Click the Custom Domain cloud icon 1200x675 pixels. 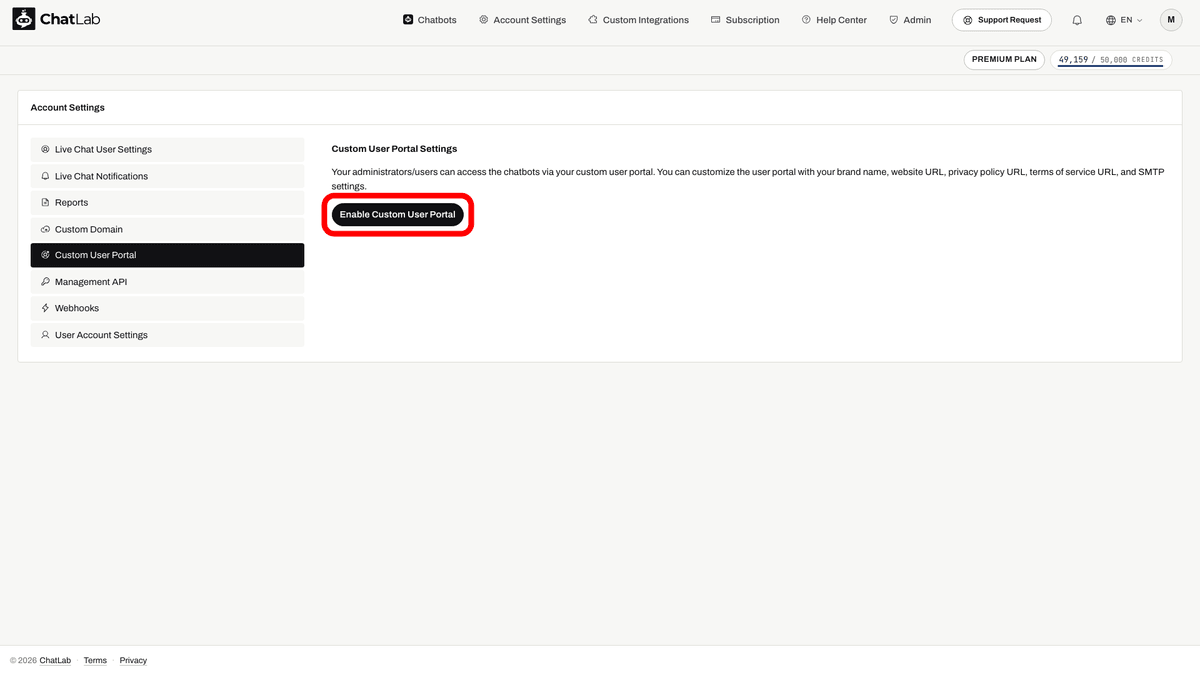tap(45, 229)
